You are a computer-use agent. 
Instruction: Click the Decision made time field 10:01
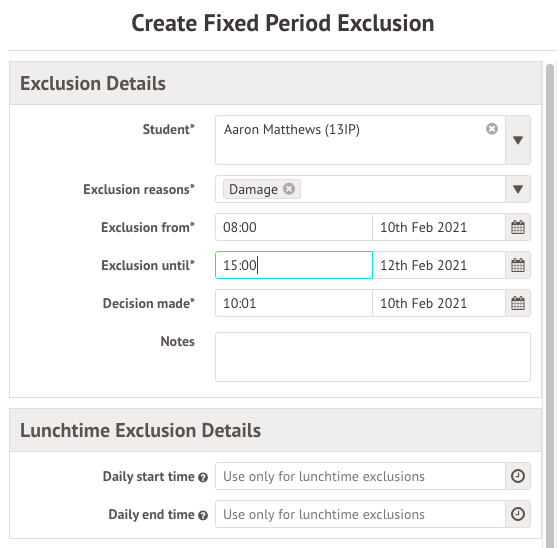(x=294, y=303)
